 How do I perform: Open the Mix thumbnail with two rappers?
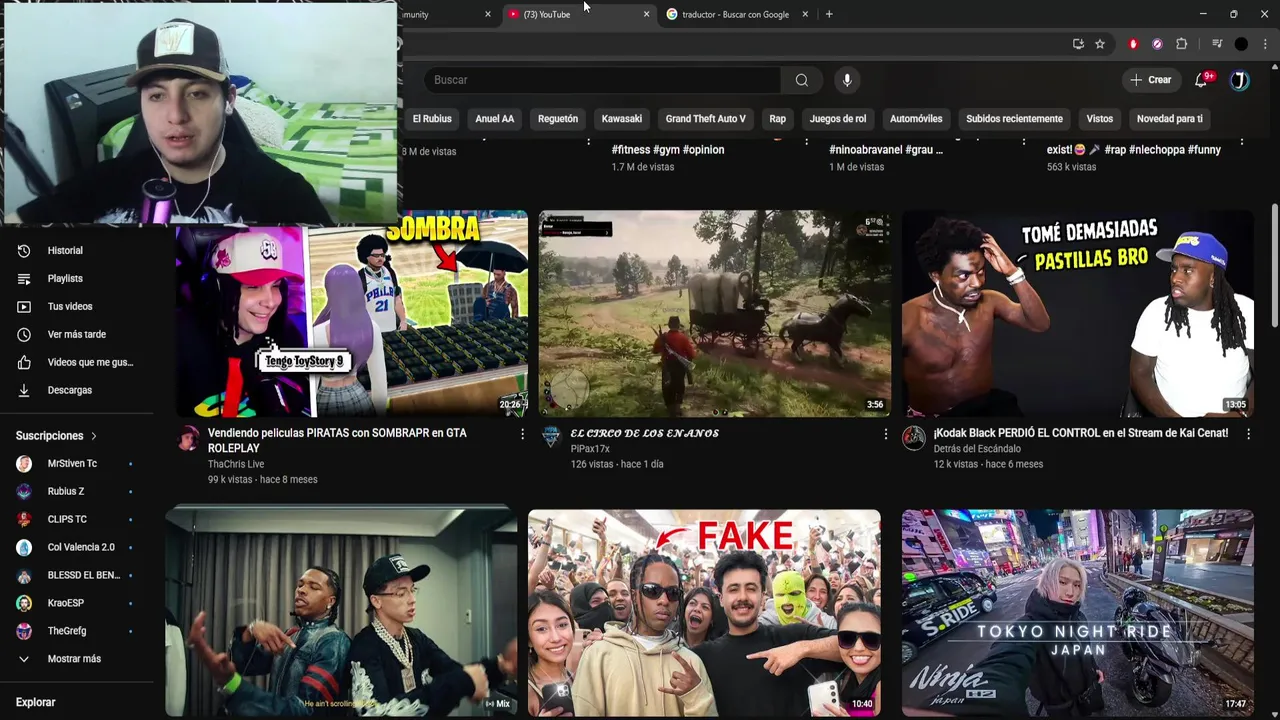pos(341,613)
